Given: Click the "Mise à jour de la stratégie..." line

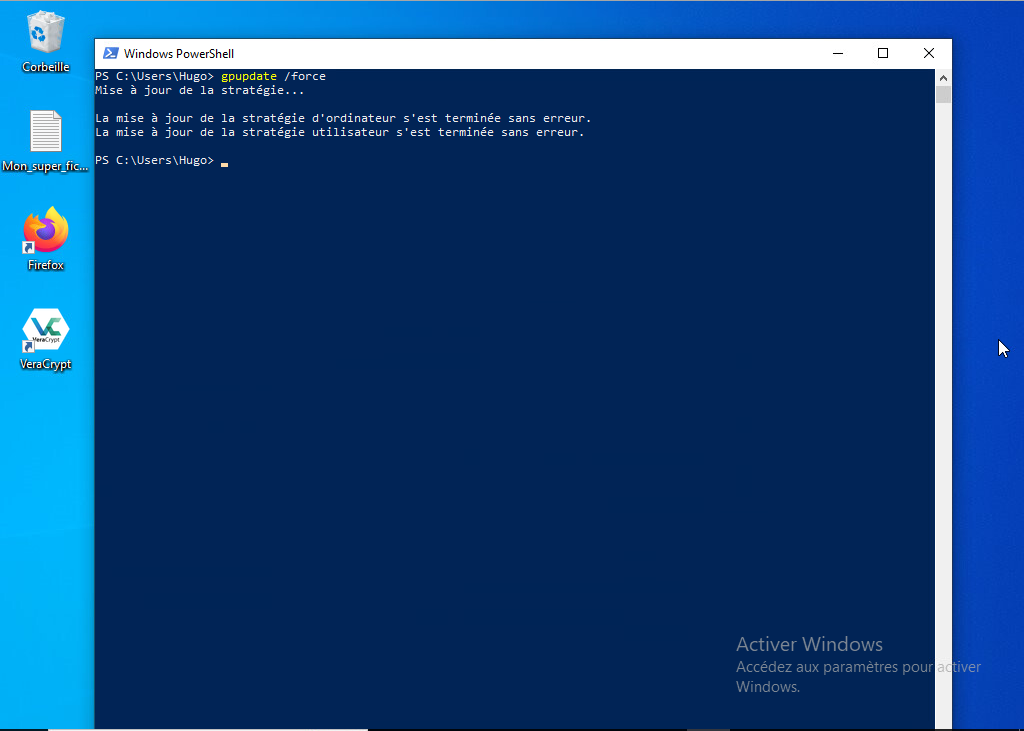Looking at the screenshot, I should (x=199, y=90).
